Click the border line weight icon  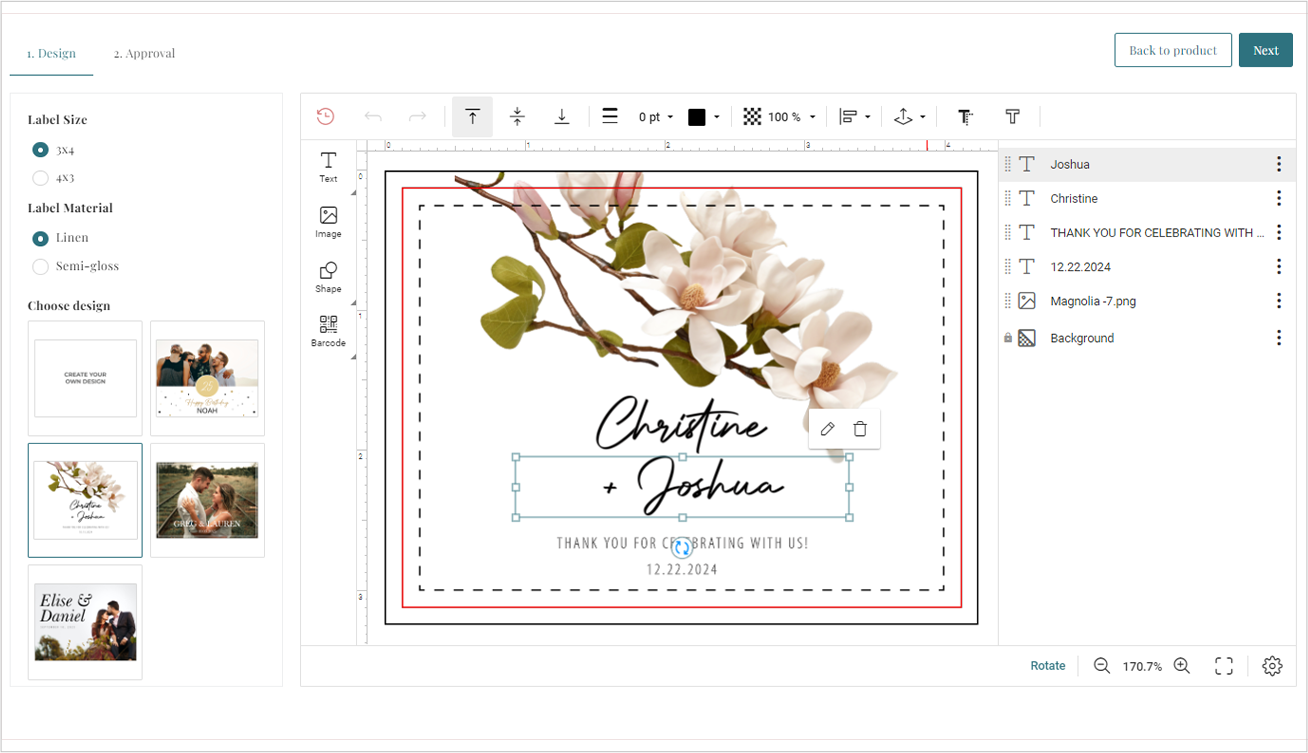(610, 117)
